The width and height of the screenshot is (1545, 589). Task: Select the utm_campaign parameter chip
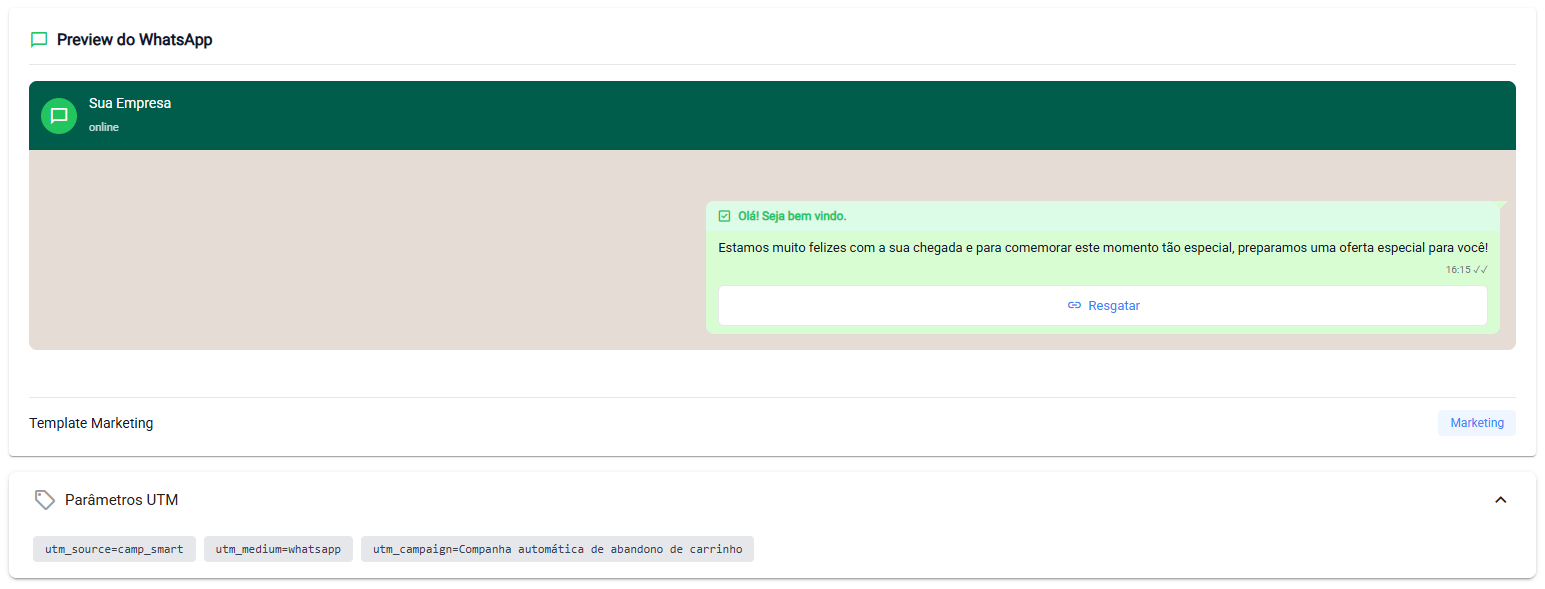point(557,549)
